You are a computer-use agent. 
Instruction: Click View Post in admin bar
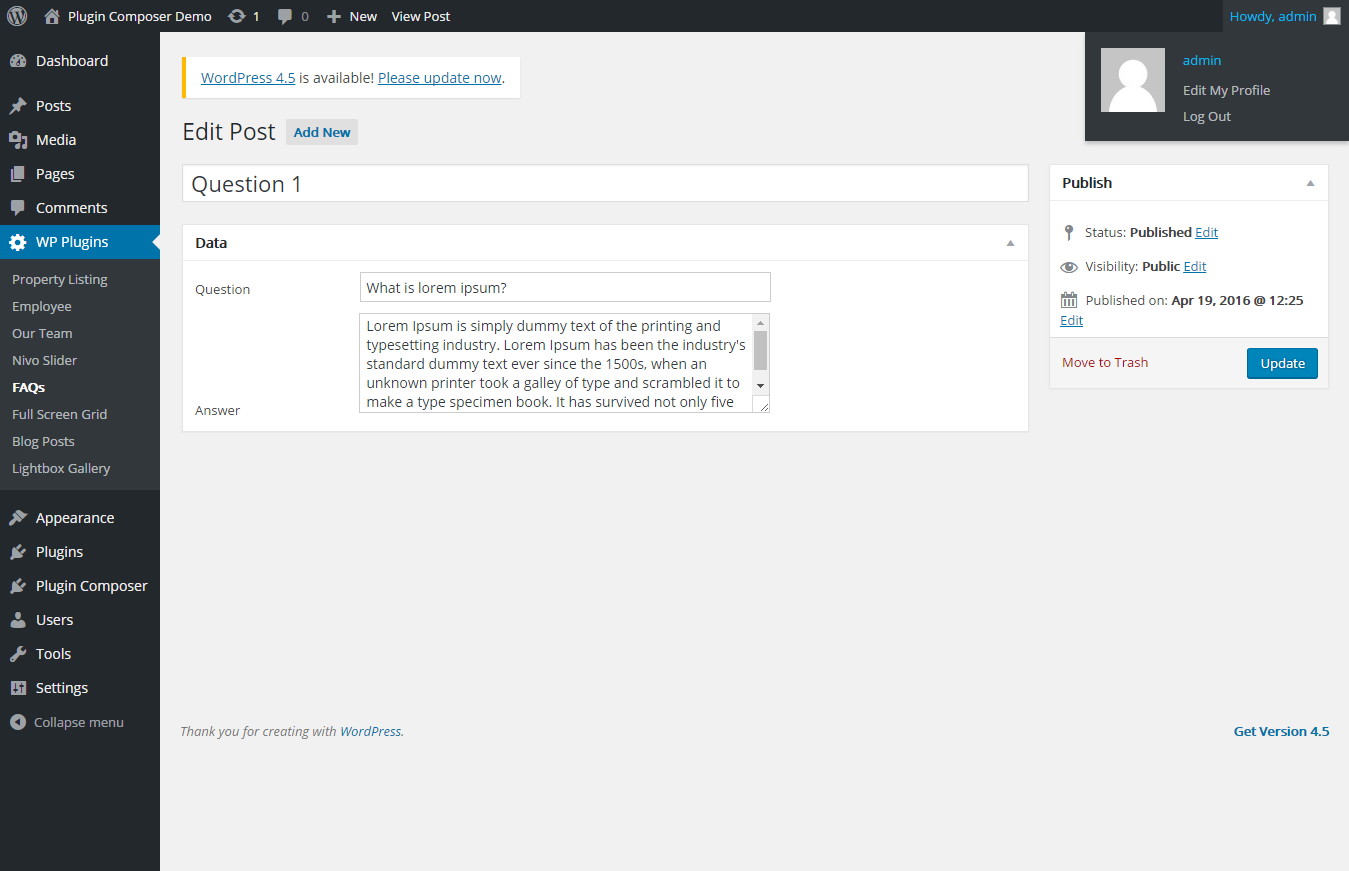click(x=421, y=16)
